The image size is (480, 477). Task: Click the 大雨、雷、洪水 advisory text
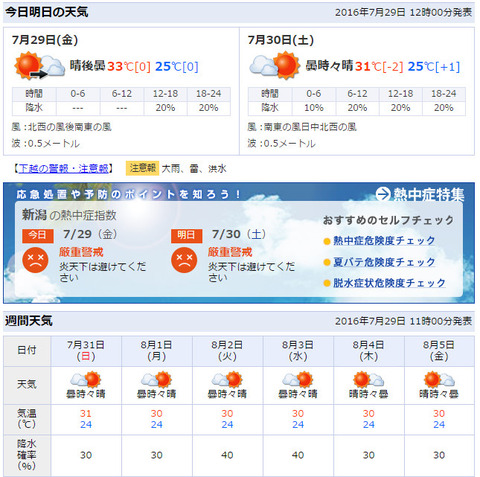194,169
